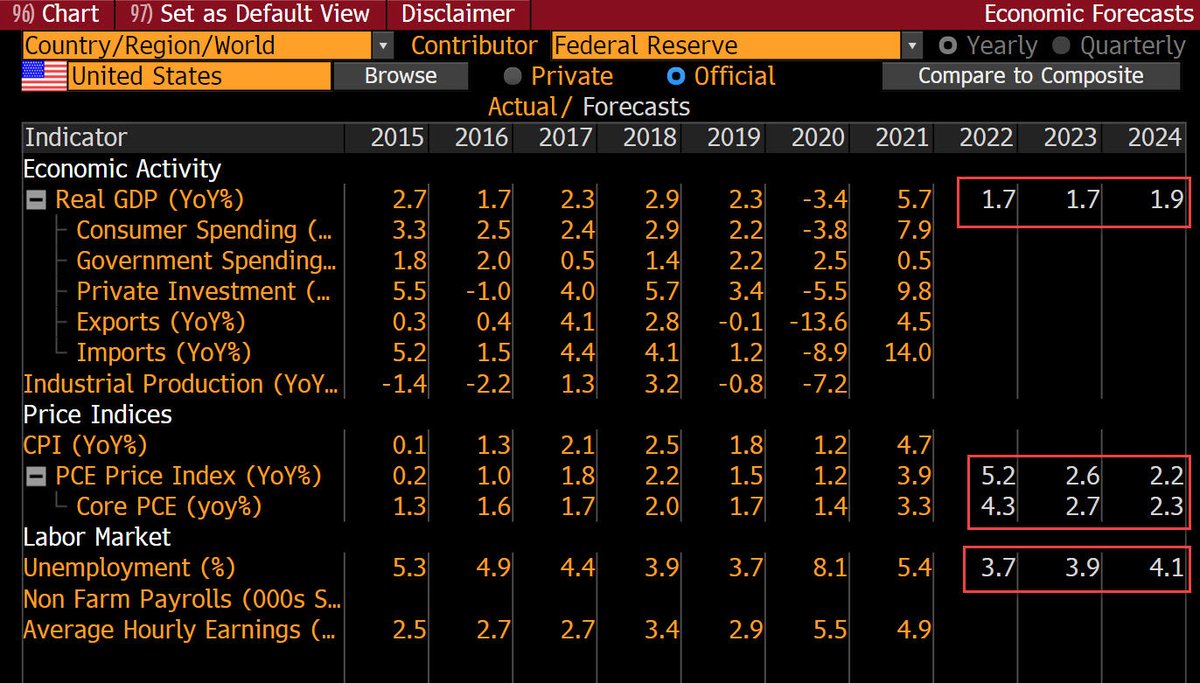
Task: Click CPI 2021 value 4.7
Action: (915, 445)
